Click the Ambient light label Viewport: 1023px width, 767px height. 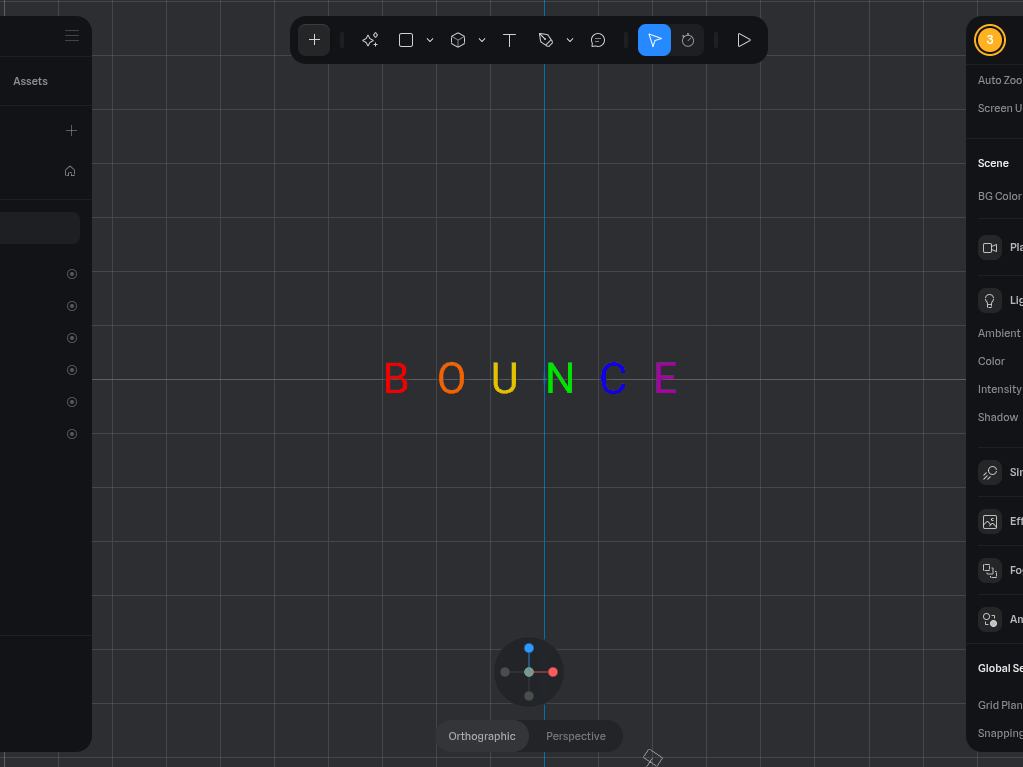coord(999,333)
